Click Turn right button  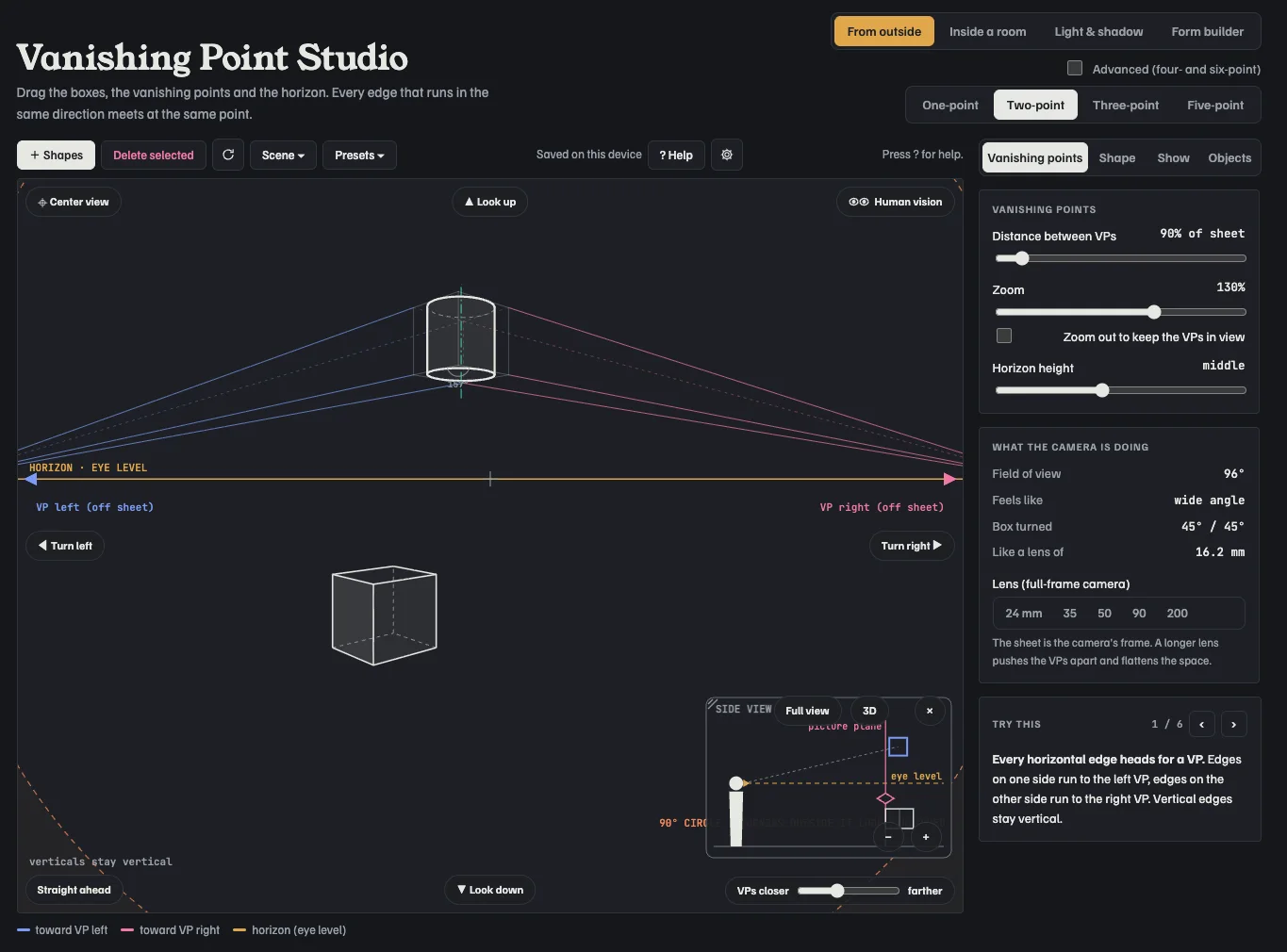[x=912, y=546]
